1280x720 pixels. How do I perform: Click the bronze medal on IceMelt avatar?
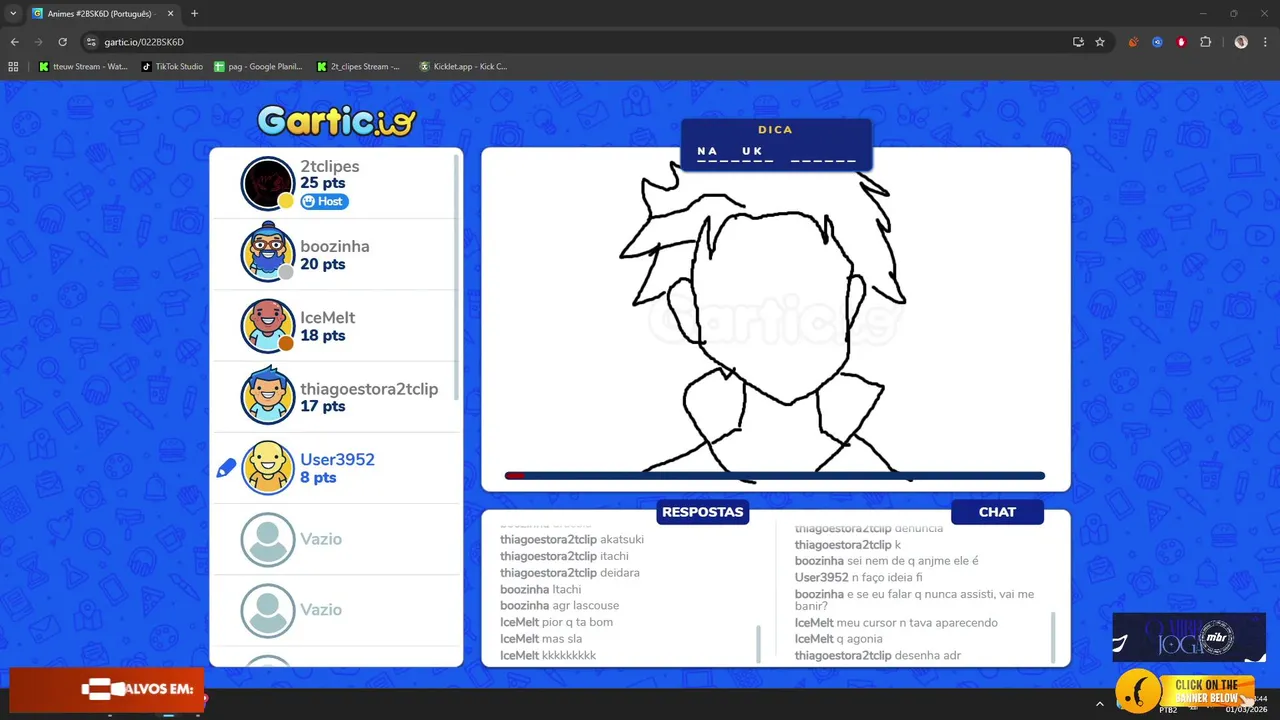pyautogui.click(x=286, y=343)
